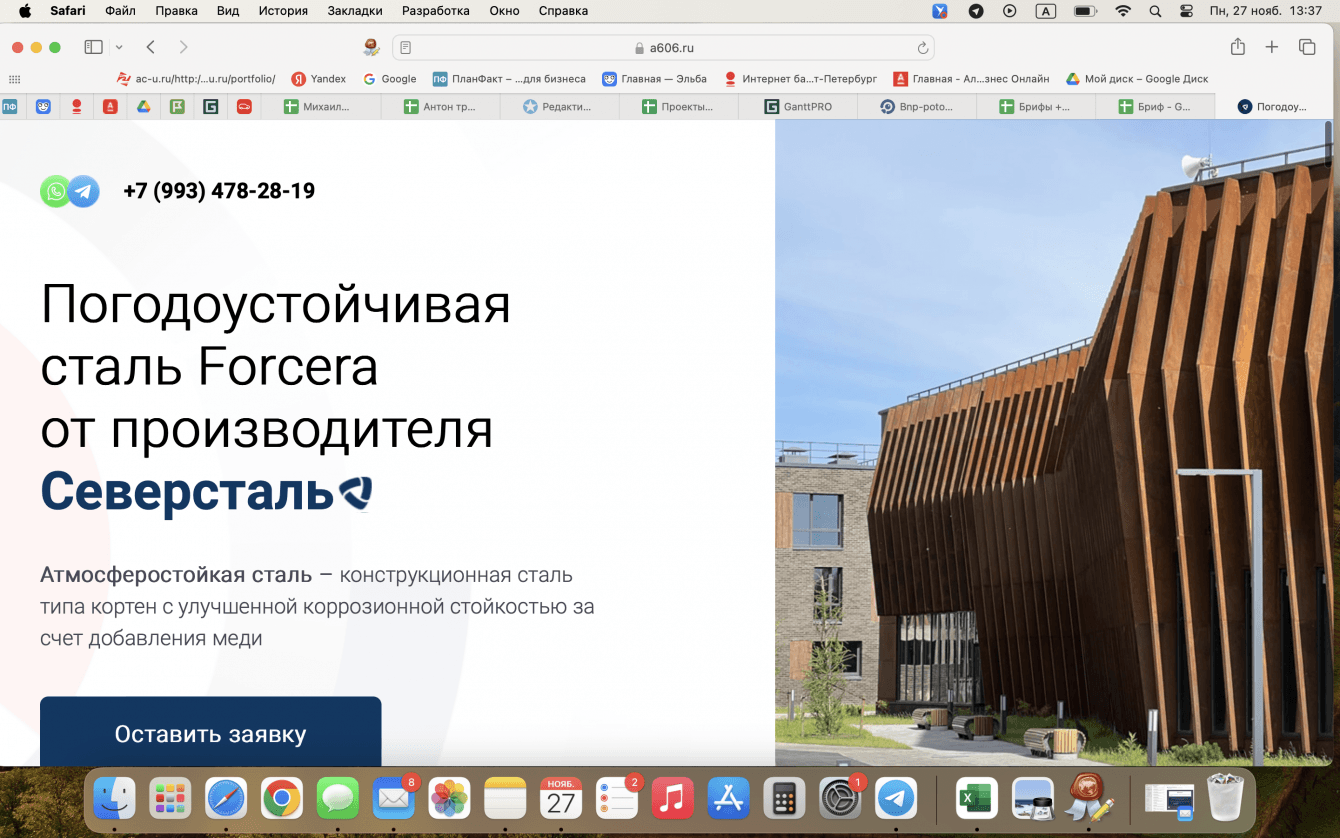Open the Закладки menu
This screenshot has height=838, width=1340.
(x=355, y=11)
